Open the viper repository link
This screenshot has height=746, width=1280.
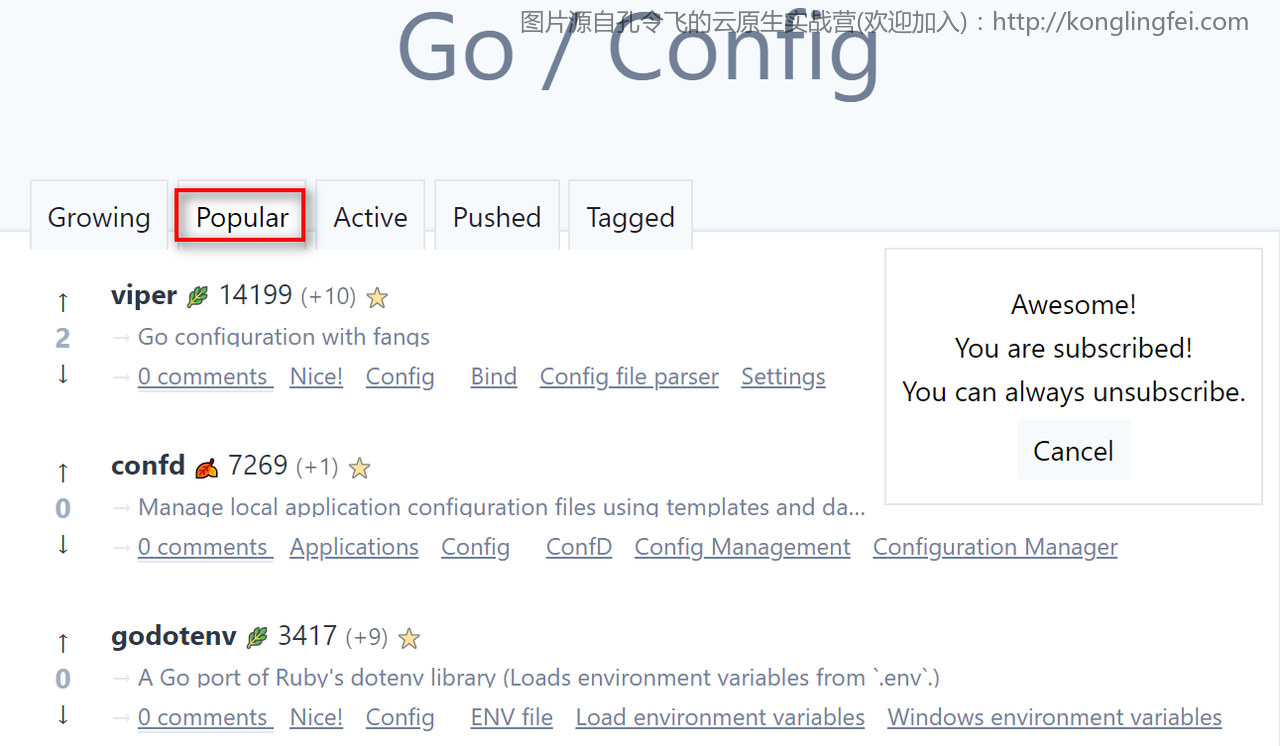[x=144, y=295]
